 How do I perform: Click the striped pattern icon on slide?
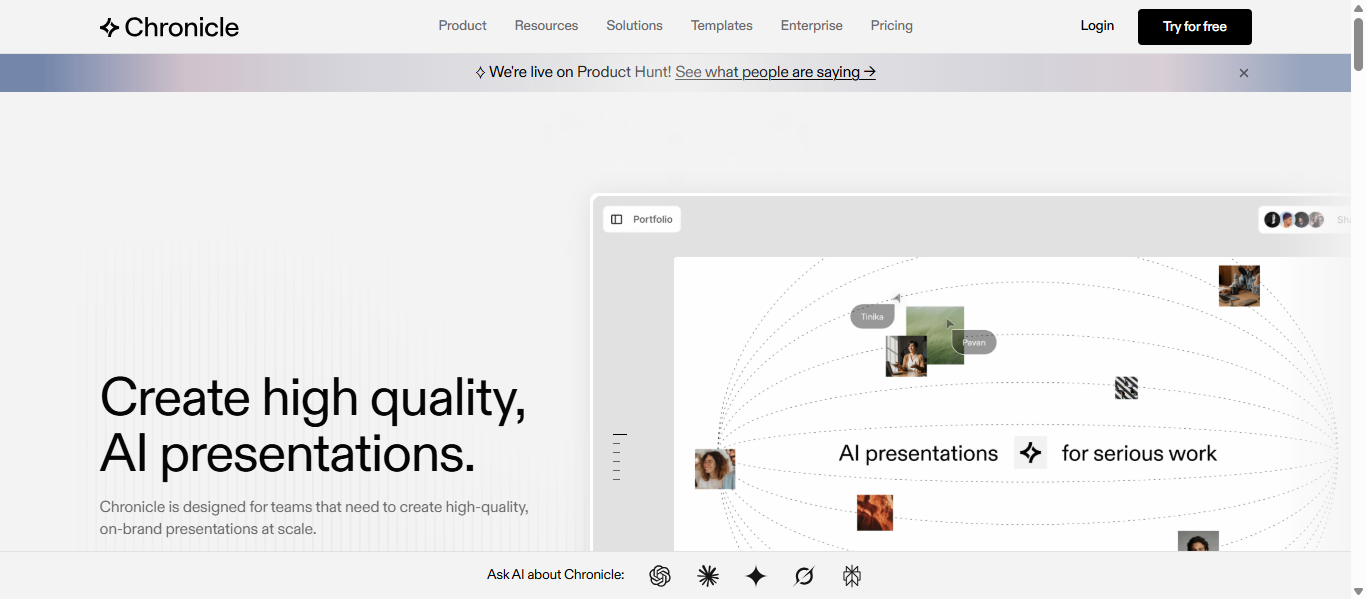tap(1126, 388)
